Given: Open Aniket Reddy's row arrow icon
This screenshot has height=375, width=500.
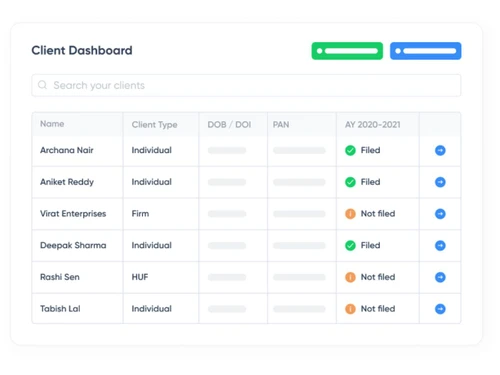Looking at the screenshot, I should 440,182.
